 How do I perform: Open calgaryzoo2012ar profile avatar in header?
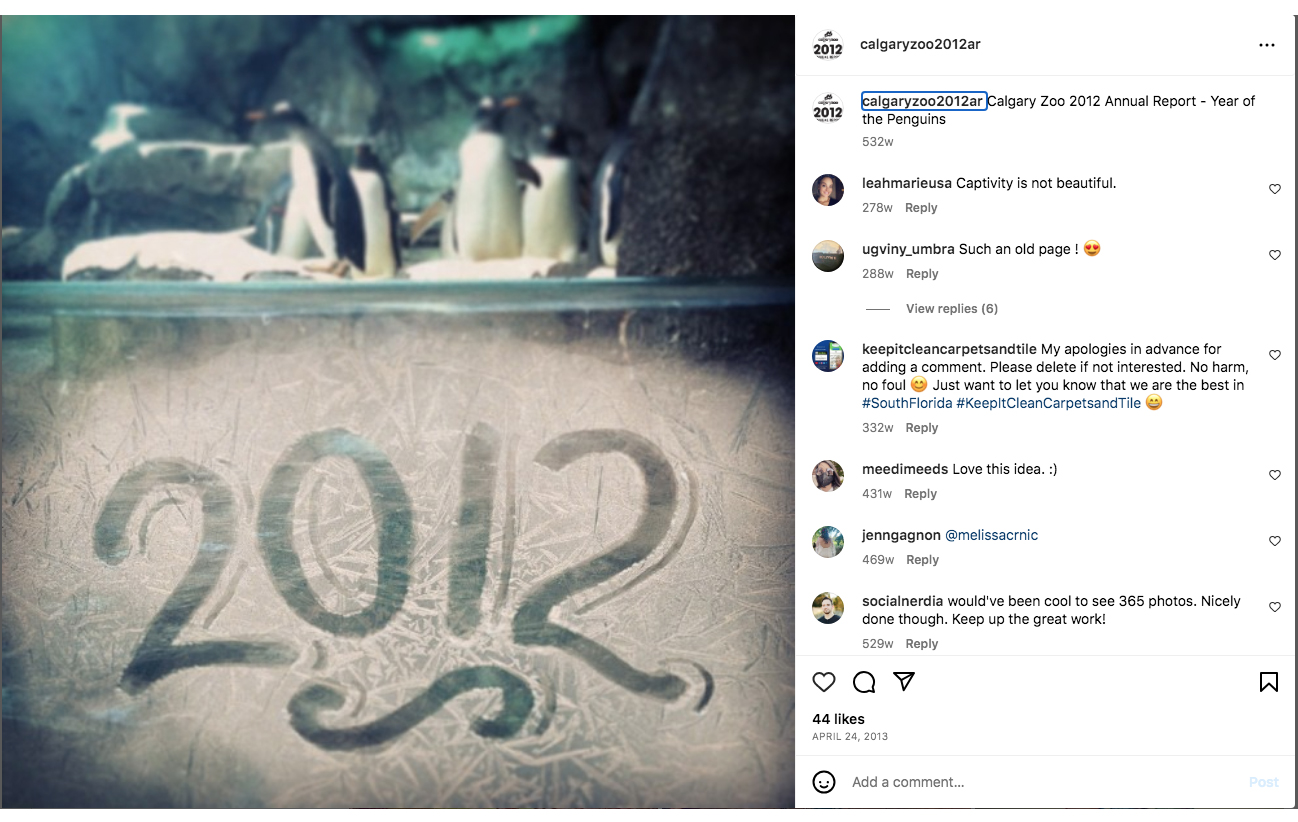tap(828, 46)
